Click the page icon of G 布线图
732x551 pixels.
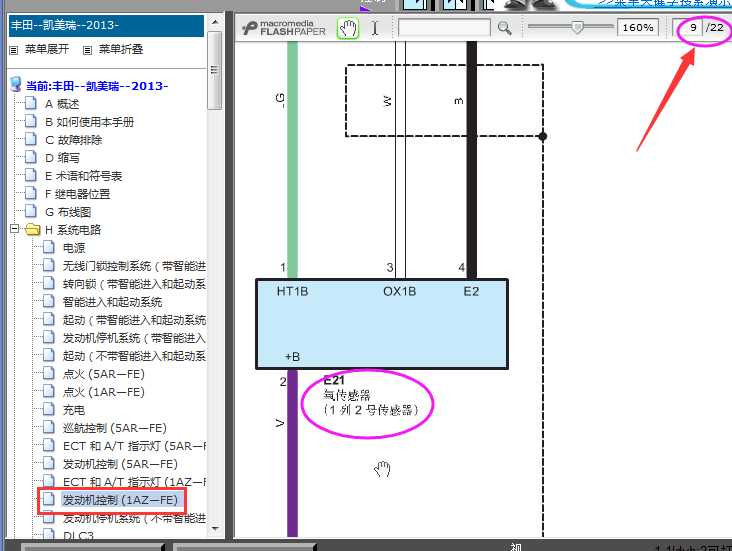(x=31, y=211)
